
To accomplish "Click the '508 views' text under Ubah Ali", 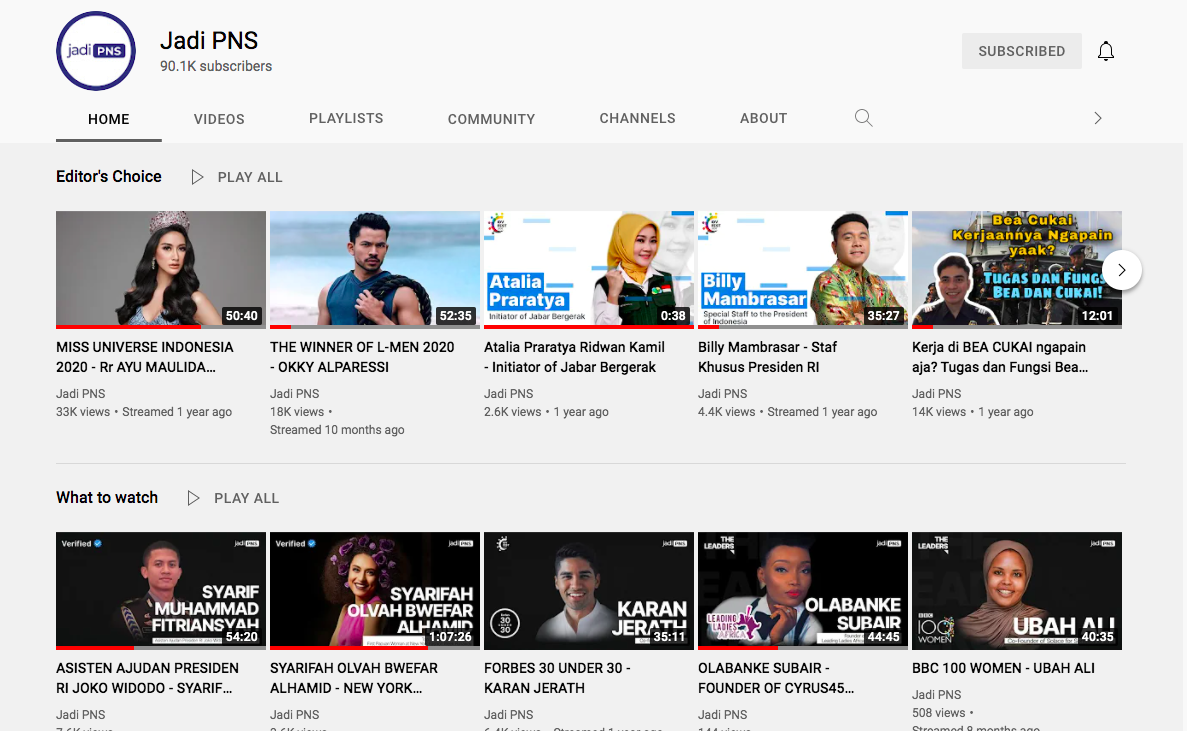I will [x=939, y=713].
